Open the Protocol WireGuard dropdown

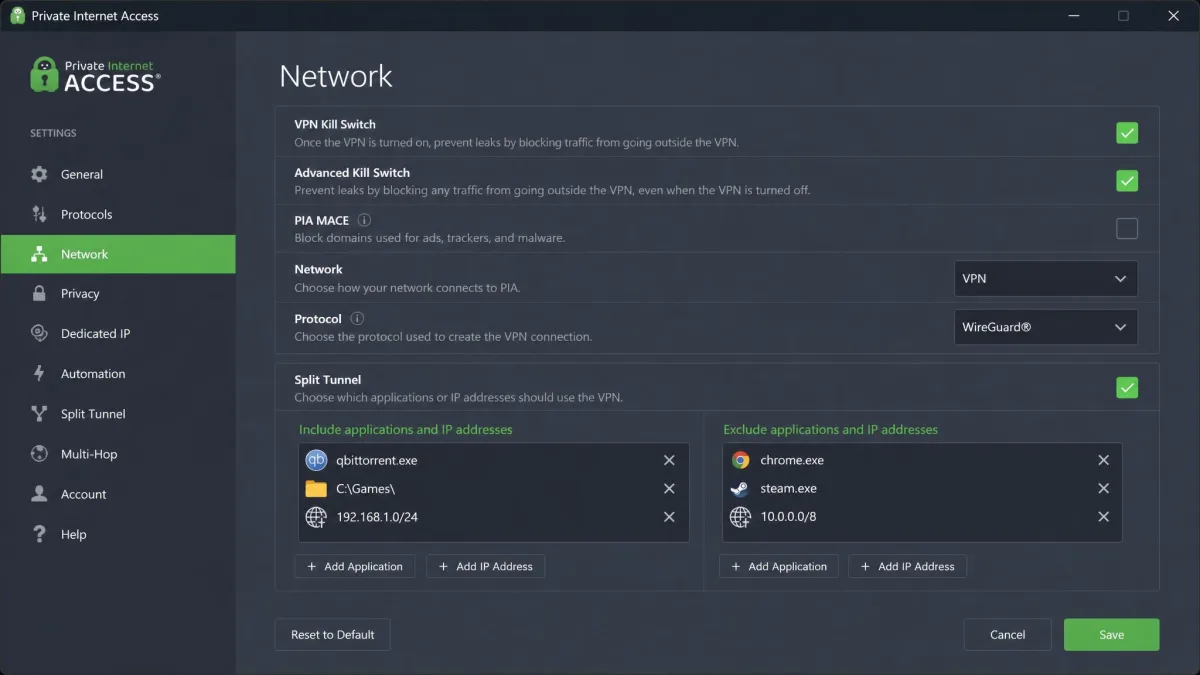(1046, 327)
